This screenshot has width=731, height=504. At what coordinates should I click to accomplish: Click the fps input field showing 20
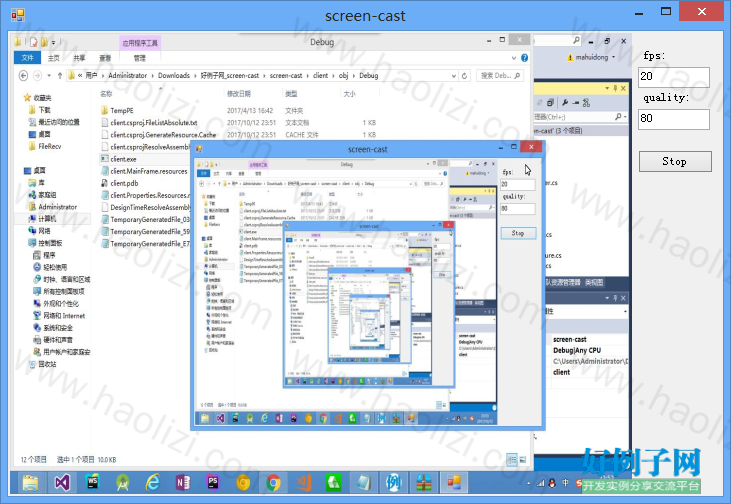click(x=674, y=77)
